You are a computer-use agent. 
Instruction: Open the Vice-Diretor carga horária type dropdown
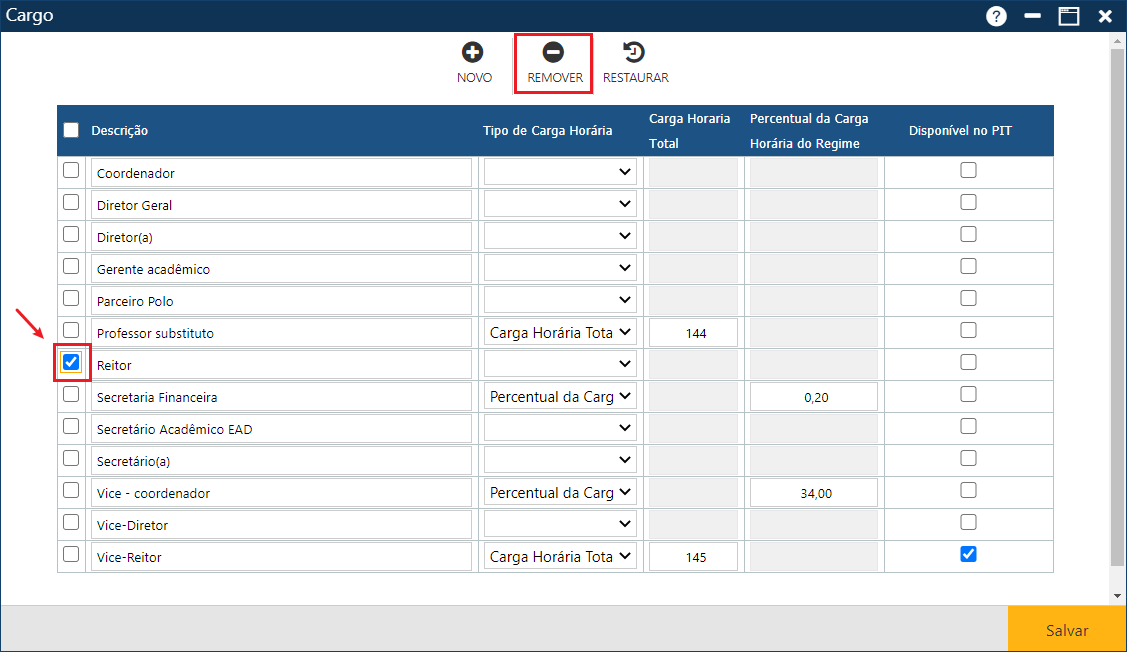(560, 525)
